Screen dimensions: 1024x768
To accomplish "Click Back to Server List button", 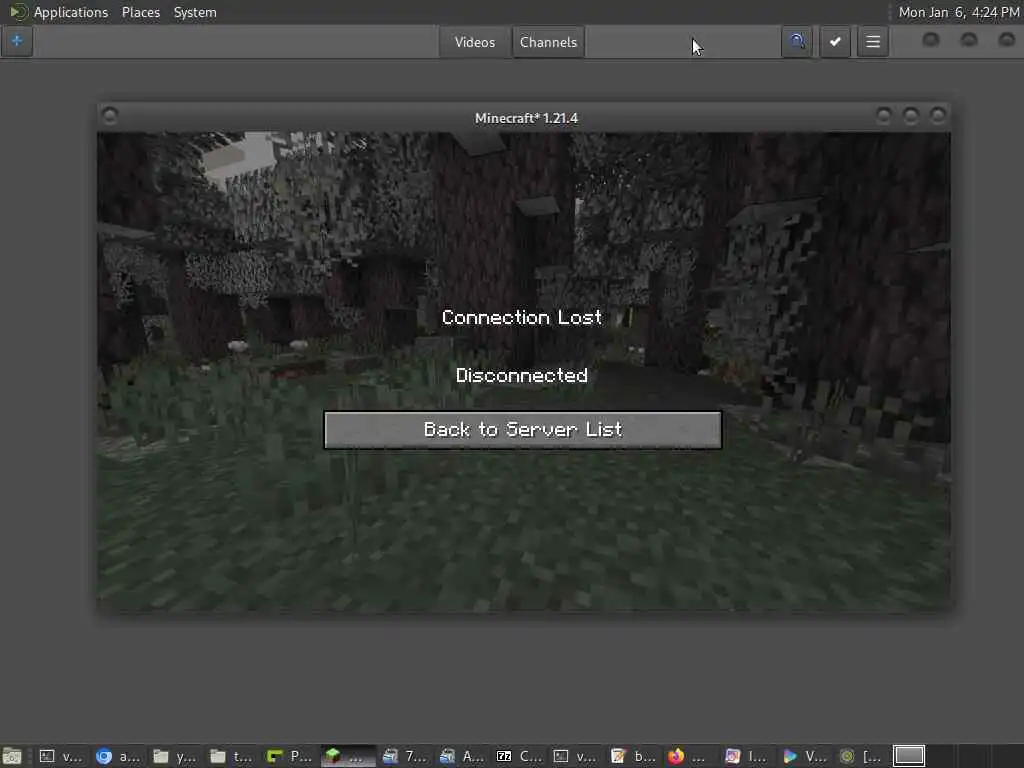I will (522, 430).
